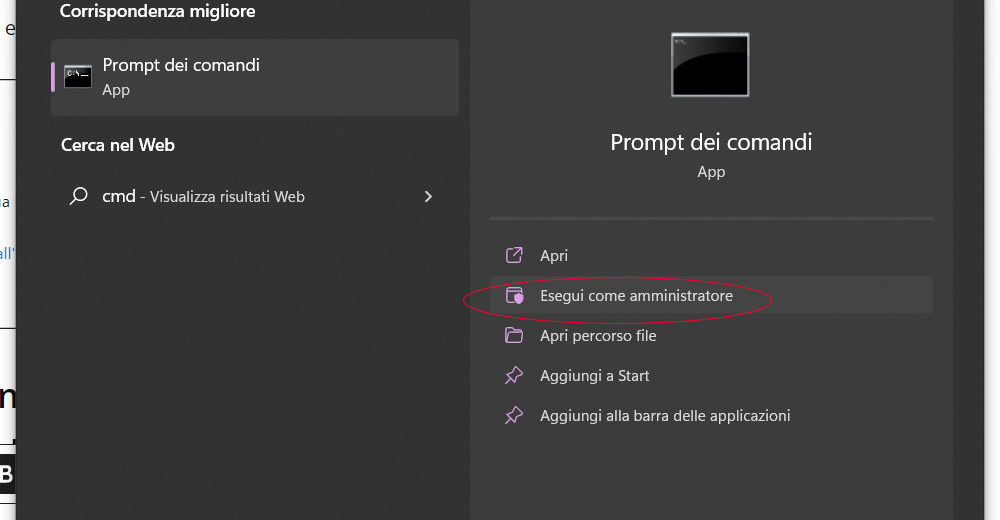Click the App label under the preview title

point(711,172)
